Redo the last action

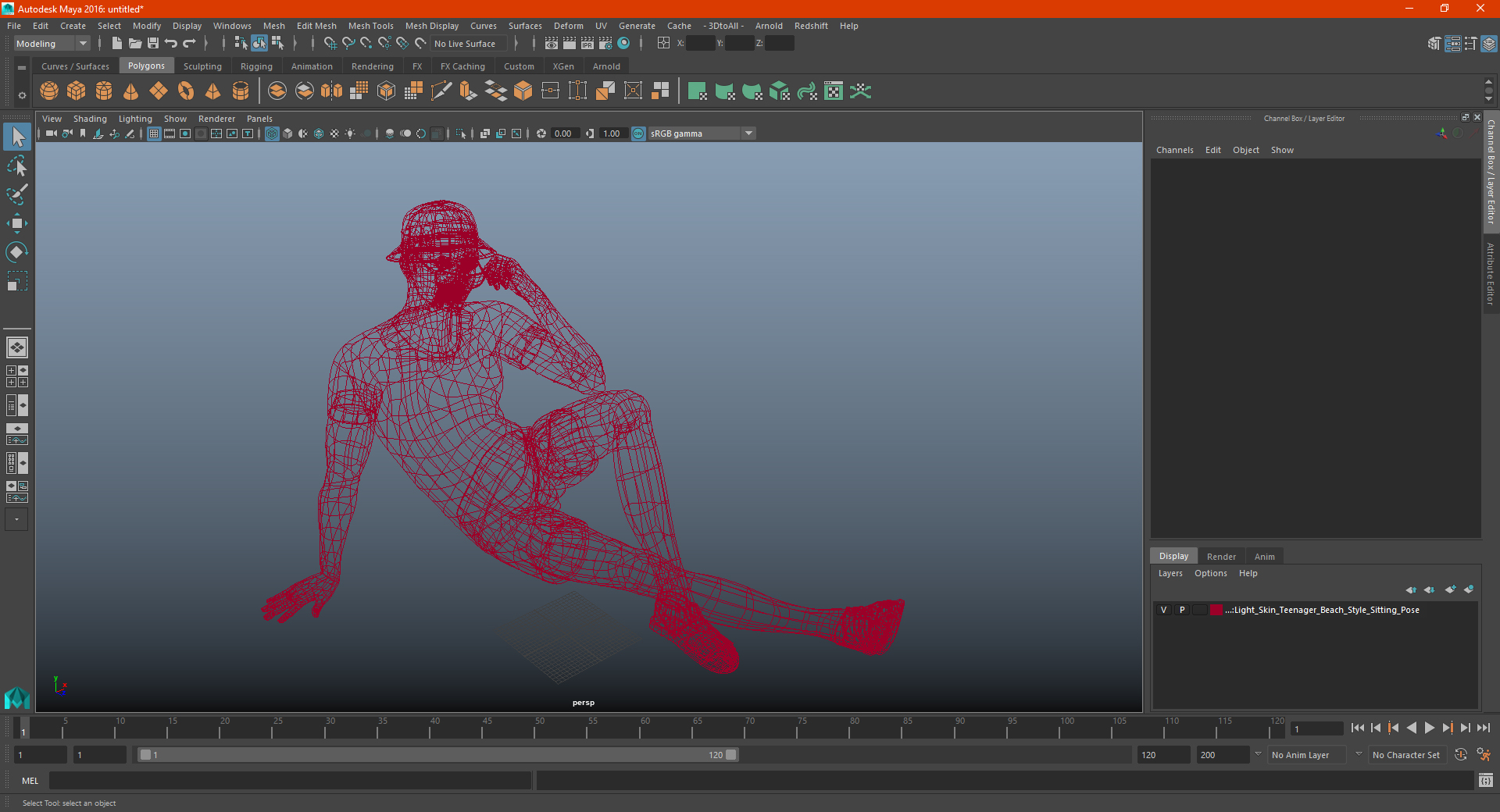(189, 44)
